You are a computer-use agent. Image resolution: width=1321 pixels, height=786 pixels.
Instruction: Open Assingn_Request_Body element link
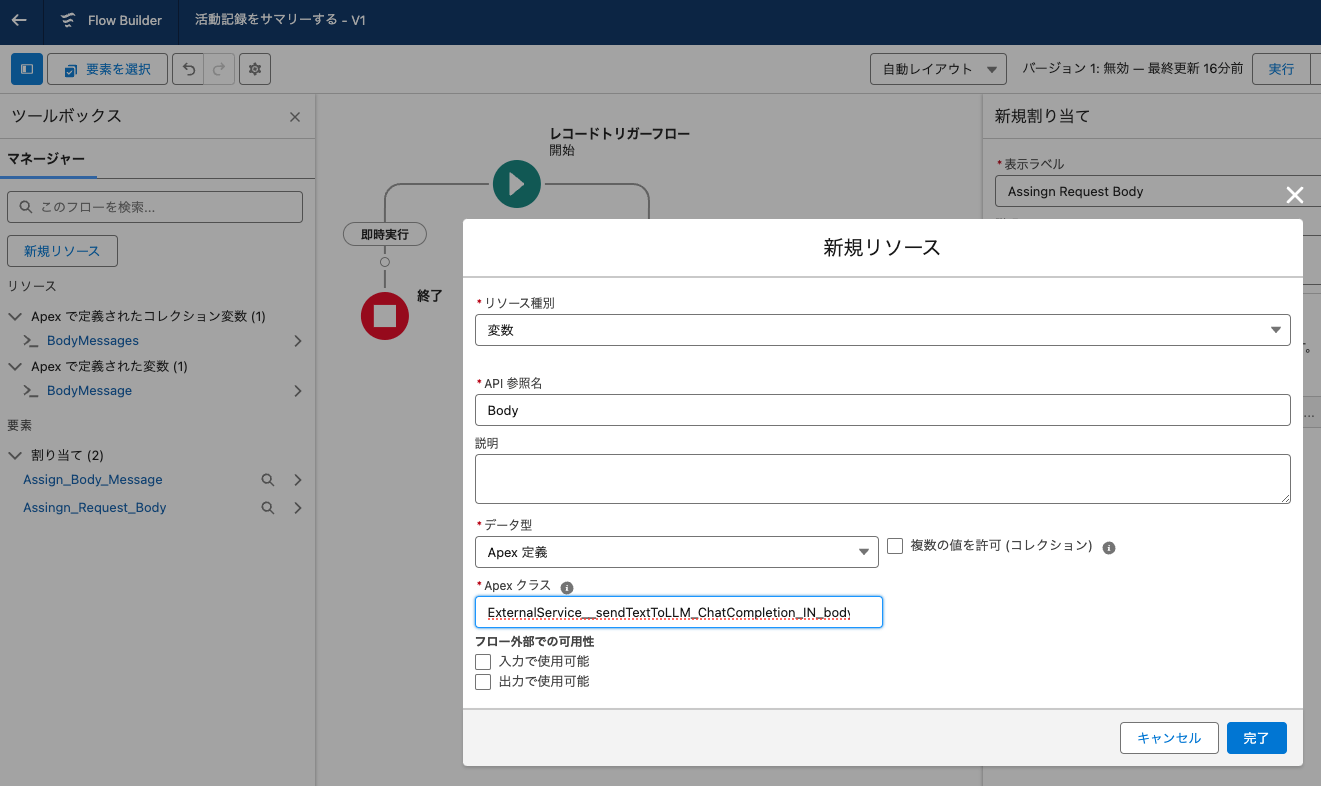pyautogui.click(x=95, y=508)
